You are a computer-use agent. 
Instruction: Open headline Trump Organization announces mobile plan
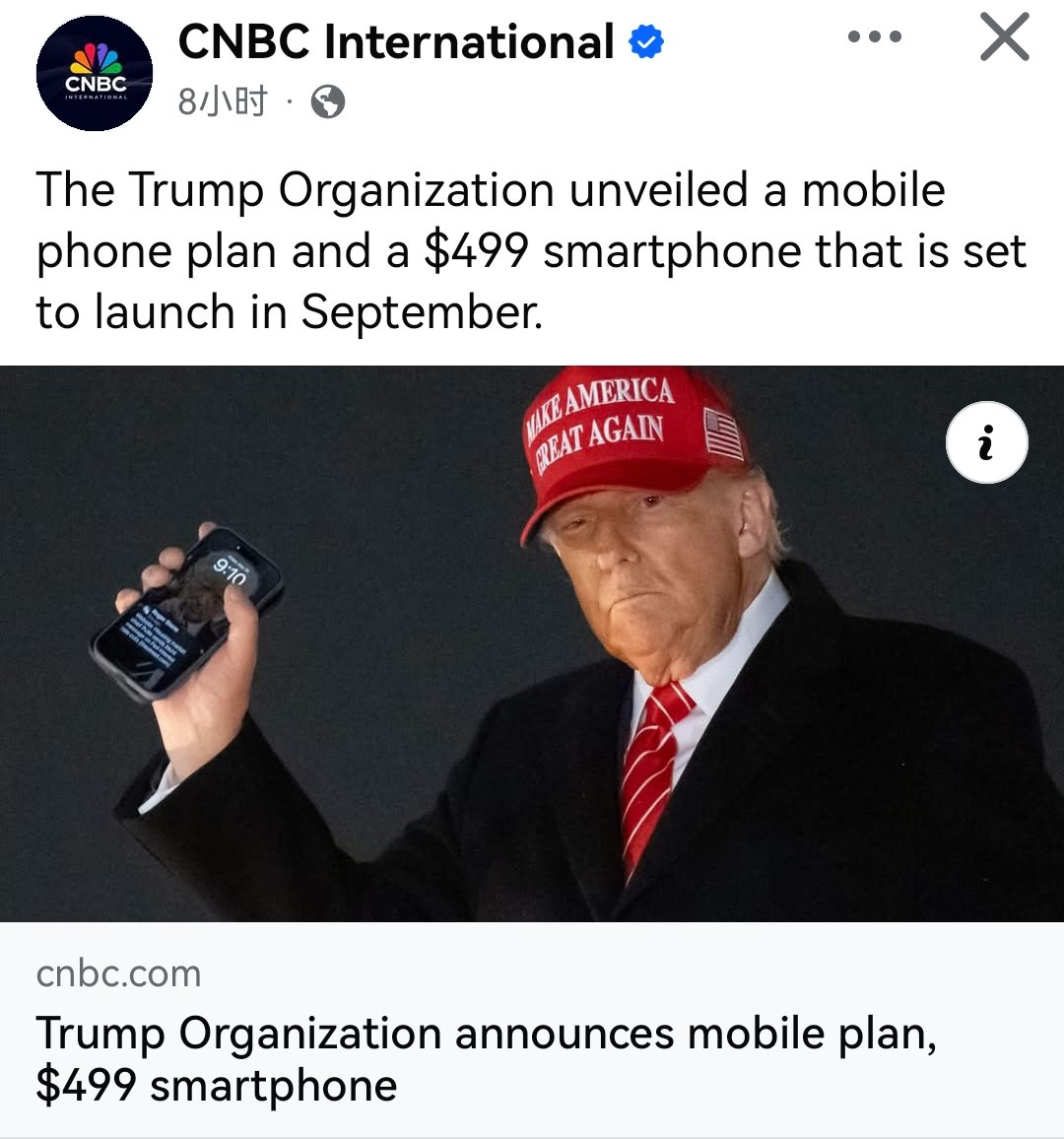(x=486, y=1033)
